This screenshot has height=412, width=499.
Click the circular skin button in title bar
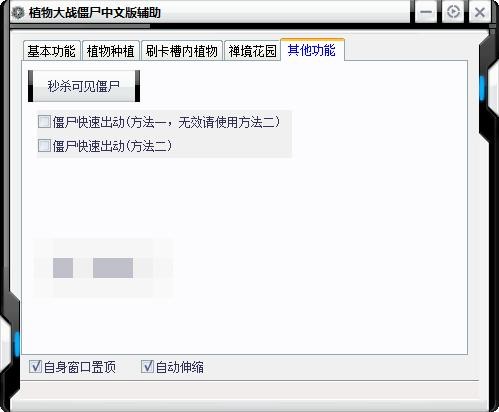[x=453, y=12]
